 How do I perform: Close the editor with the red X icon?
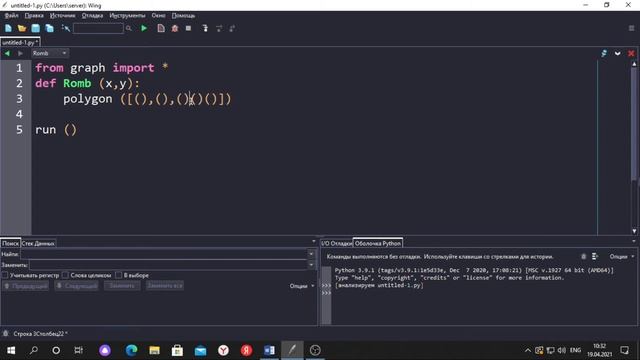coord(631,53)
